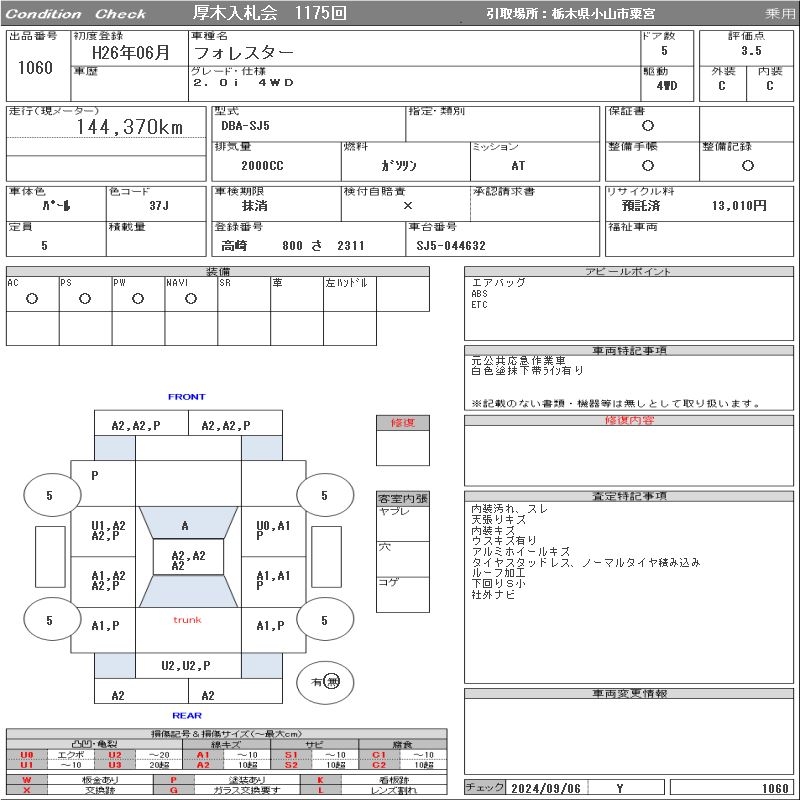Select the seating capacity value under 定員
The width and height of the screenshot is (800, 800).
pyautogui.click(x=44, y=245)
